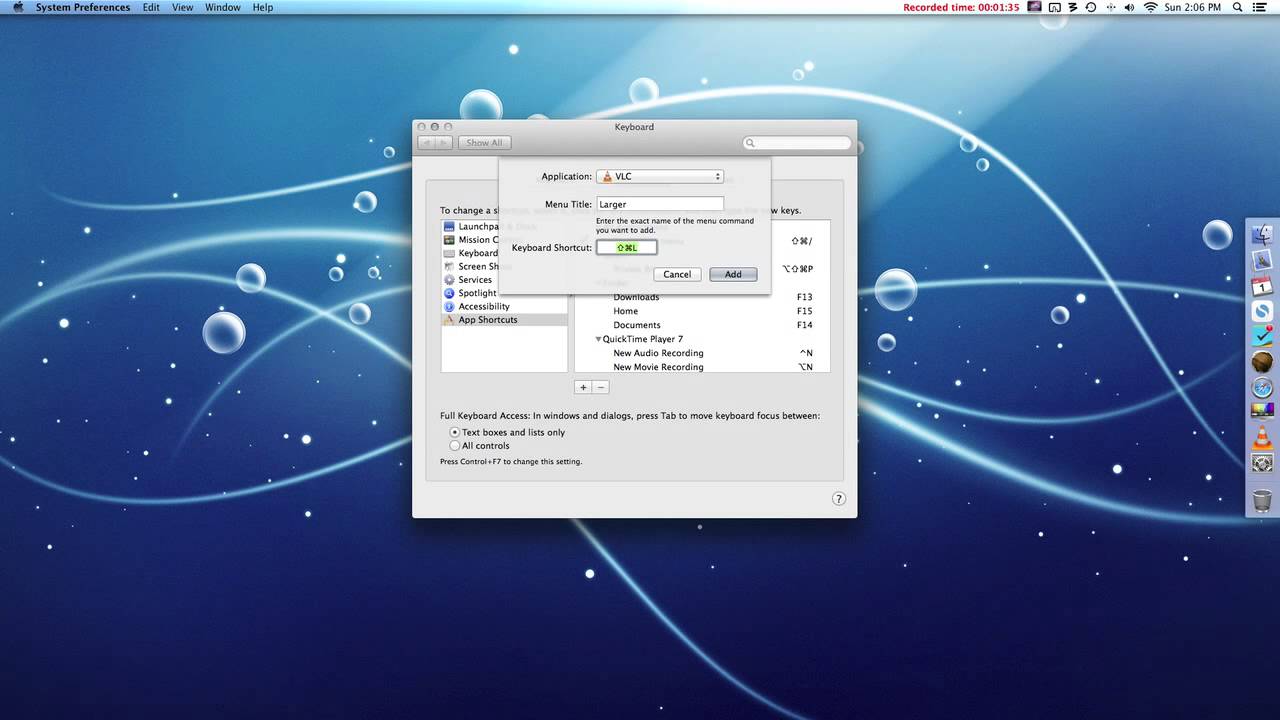The height and width of the screenshot is (720, 1280).
Task: Open the System Preferences menu
Action: (83, 7)
